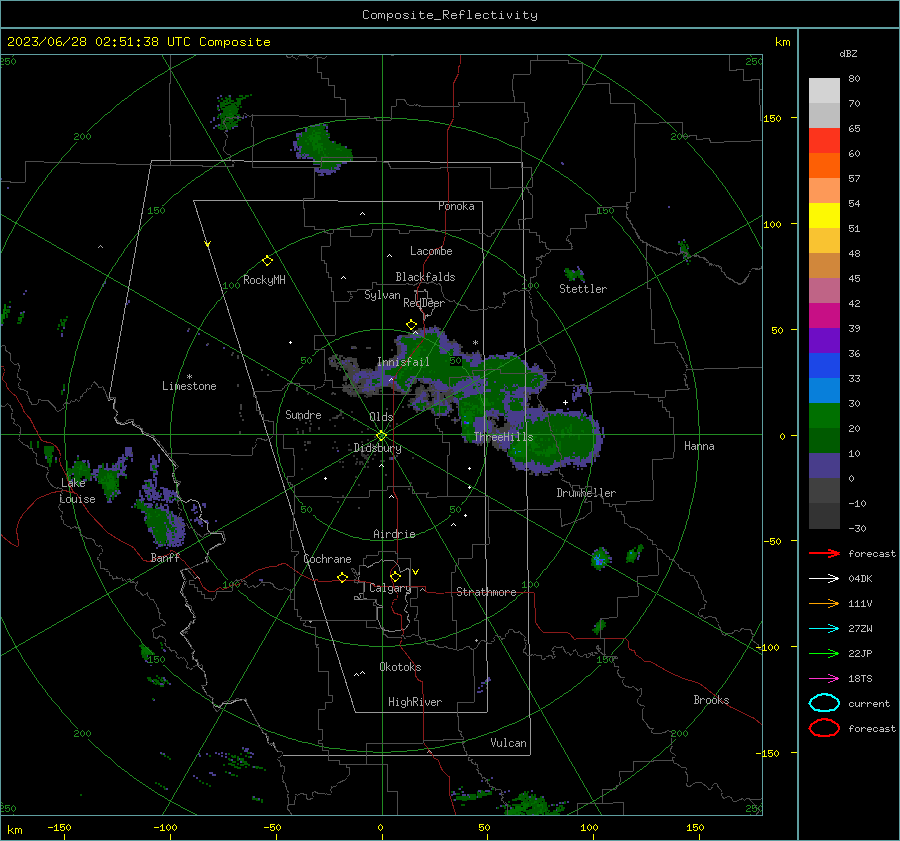900x841 pixels.
Task: Click the yellow diamond radar center near Didsbury
Action: click(381, 435)
